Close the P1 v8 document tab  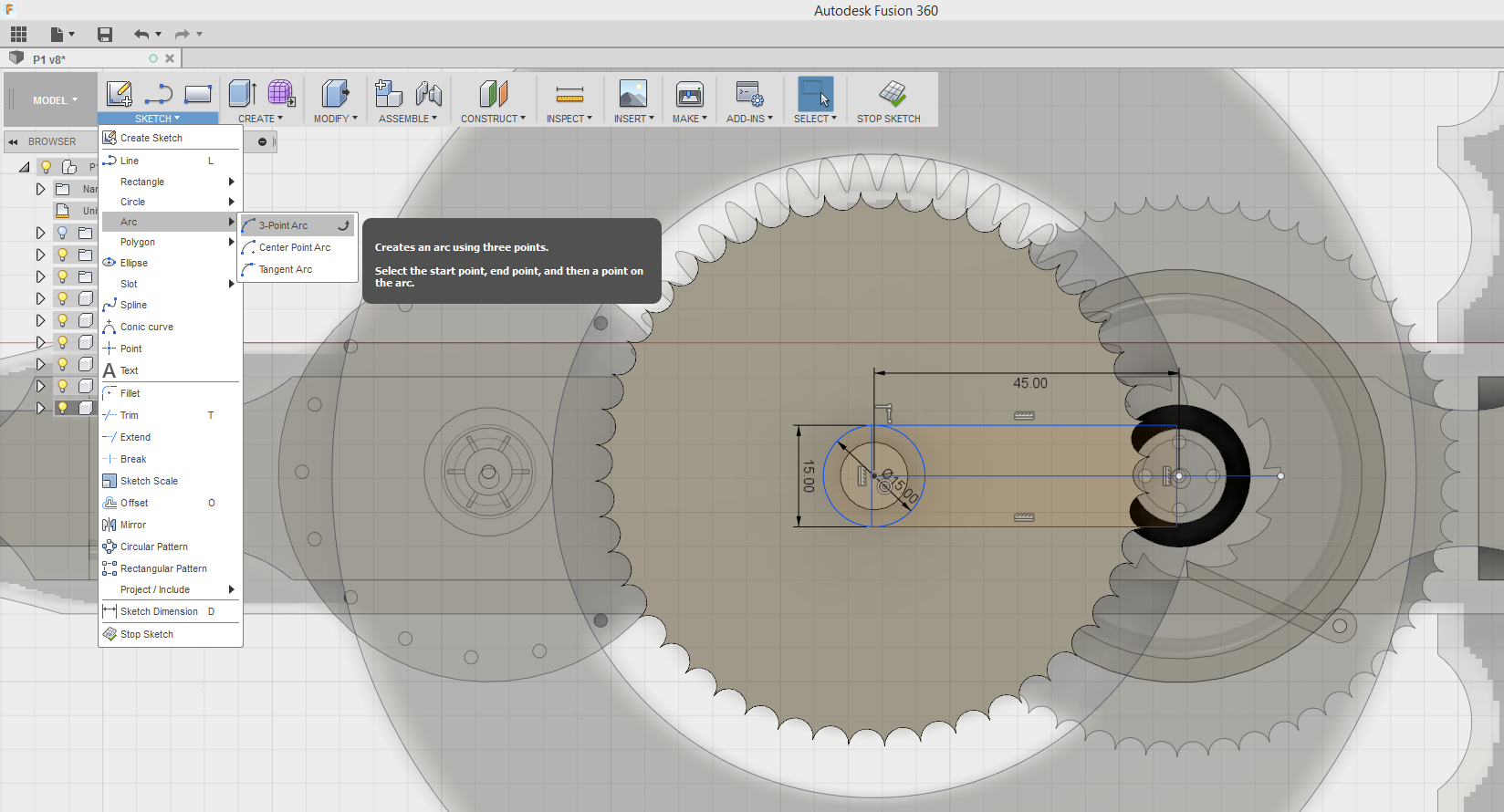[x=170, y=58]
